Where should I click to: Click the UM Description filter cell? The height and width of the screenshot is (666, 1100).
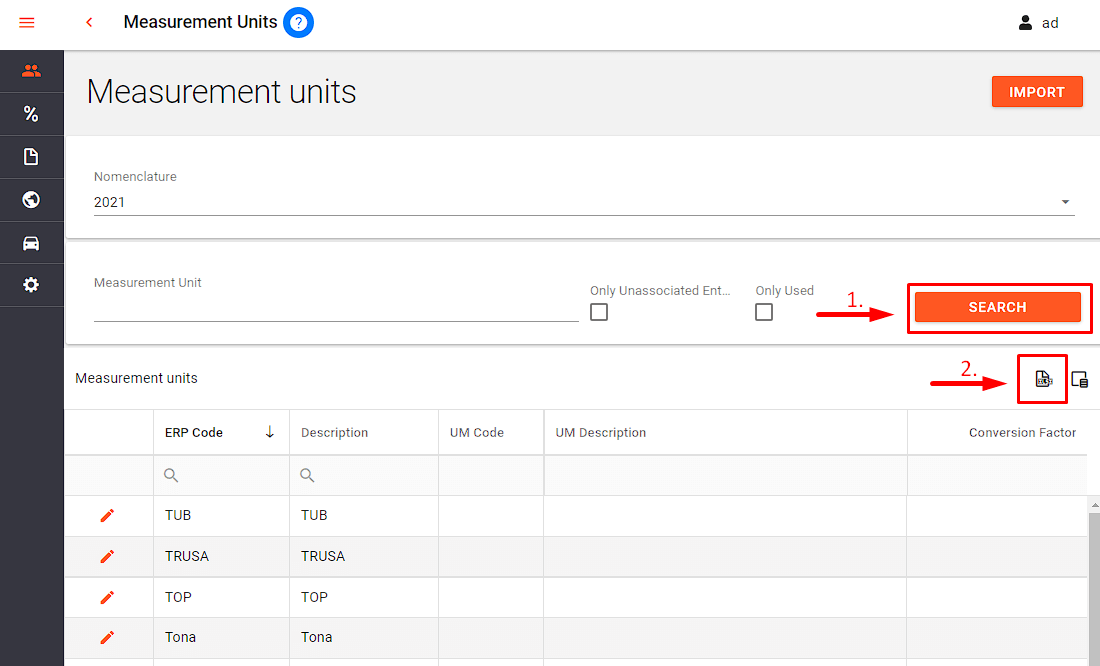[725, 475]
